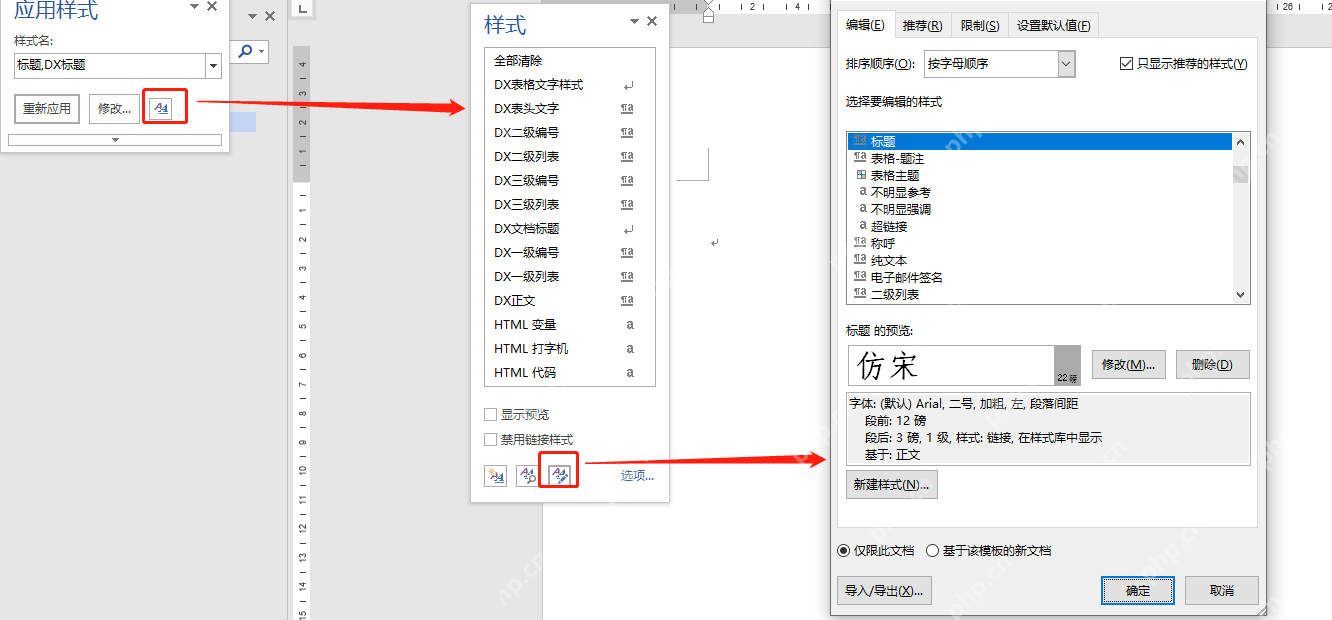1332x620 pixels.
Task: Switch to 限制(S) tab
Action: (980, 25)
